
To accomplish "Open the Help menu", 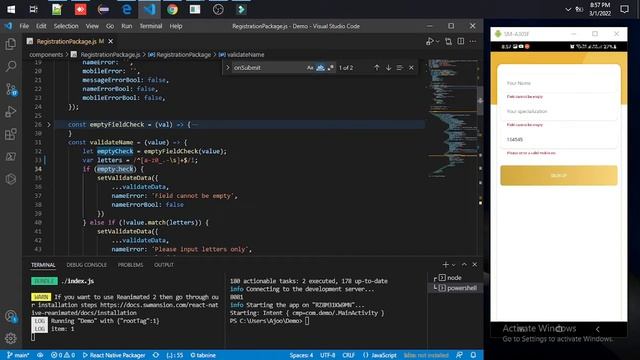I will [x=176, y=26].
